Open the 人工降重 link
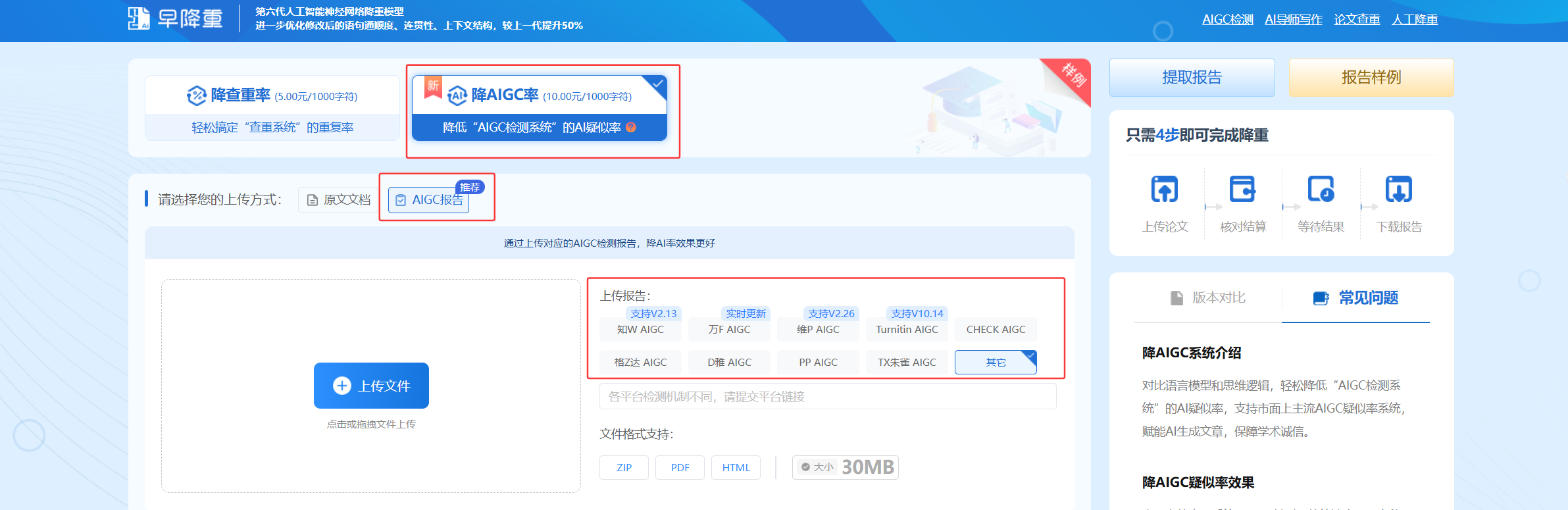Screen dimensions: 1568x510 1415,20
